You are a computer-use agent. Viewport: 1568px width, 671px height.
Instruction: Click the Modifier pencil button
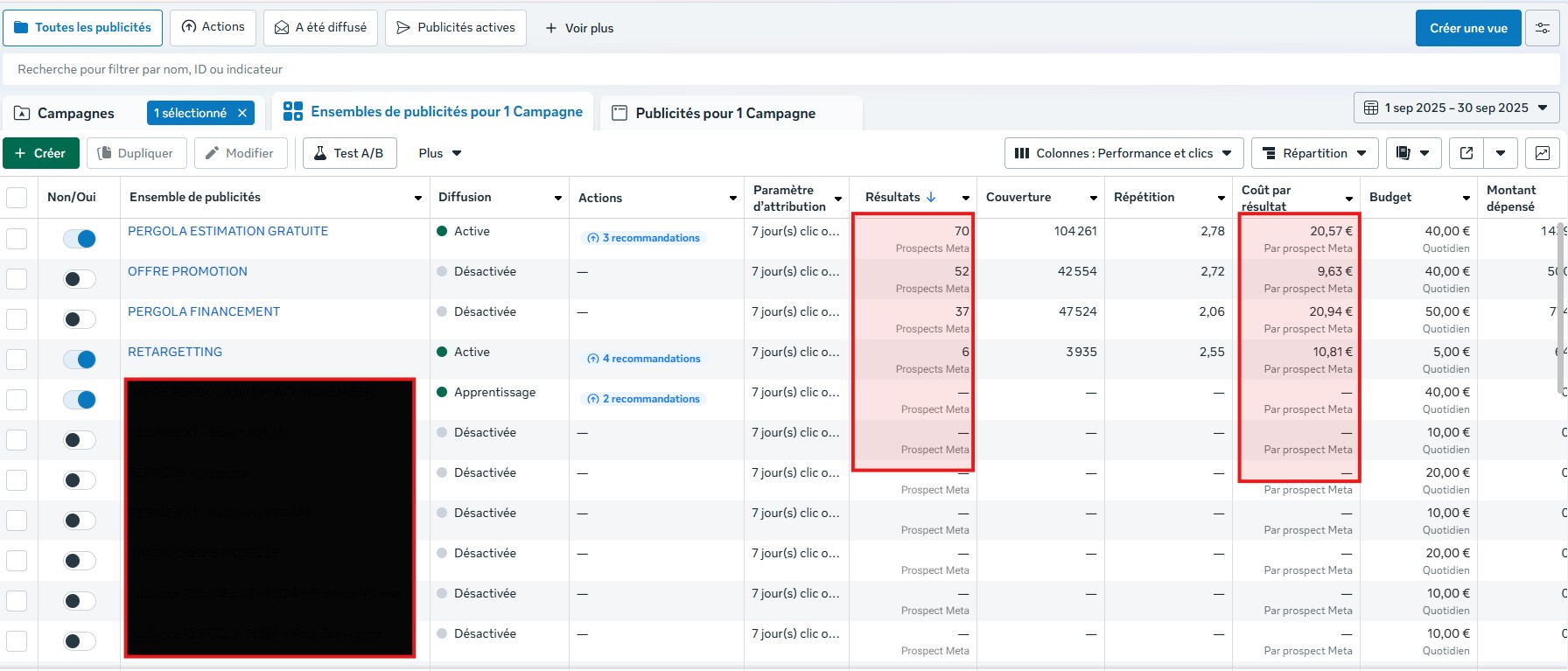tap(240, 153)
